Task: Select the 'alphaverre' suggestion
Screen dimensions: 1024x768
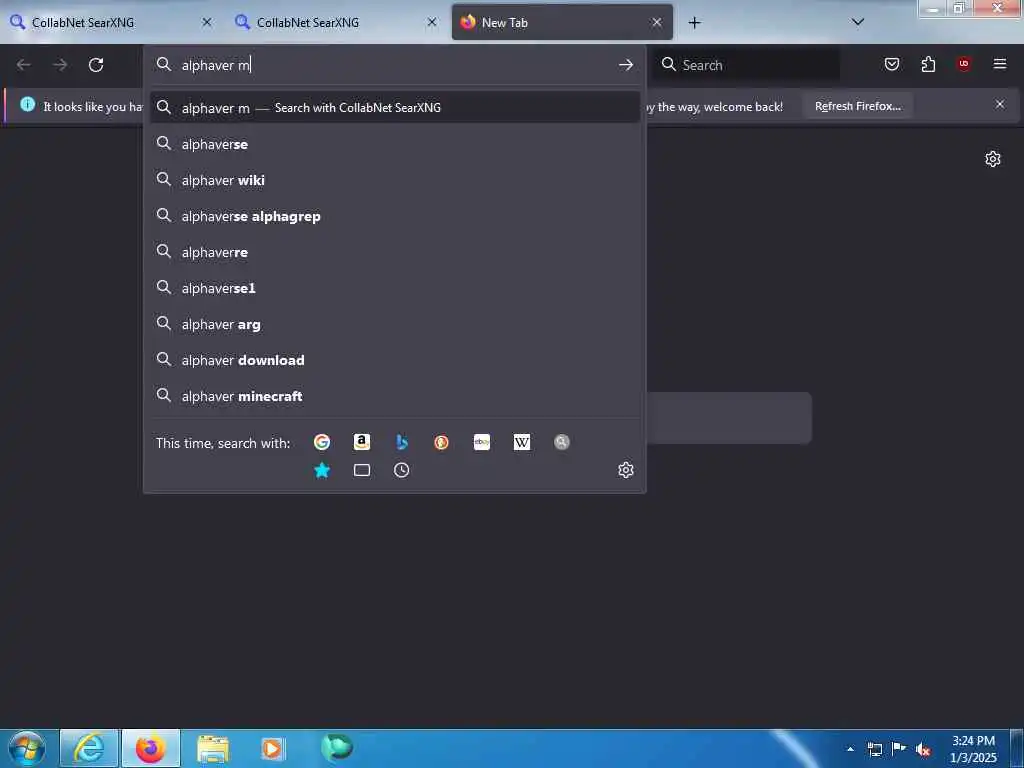Action: [394, 251]
